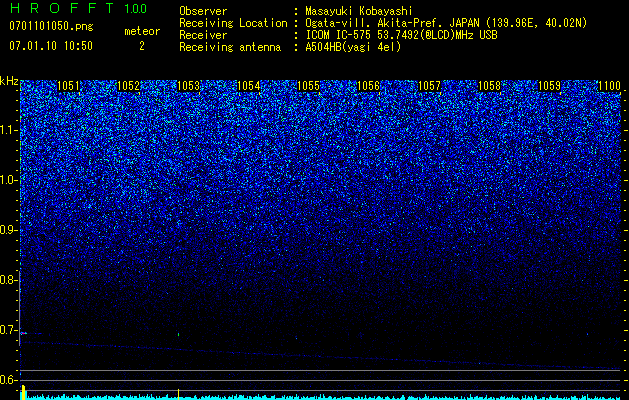
Task: Click the Observer field label
Action: click(203, 11)
